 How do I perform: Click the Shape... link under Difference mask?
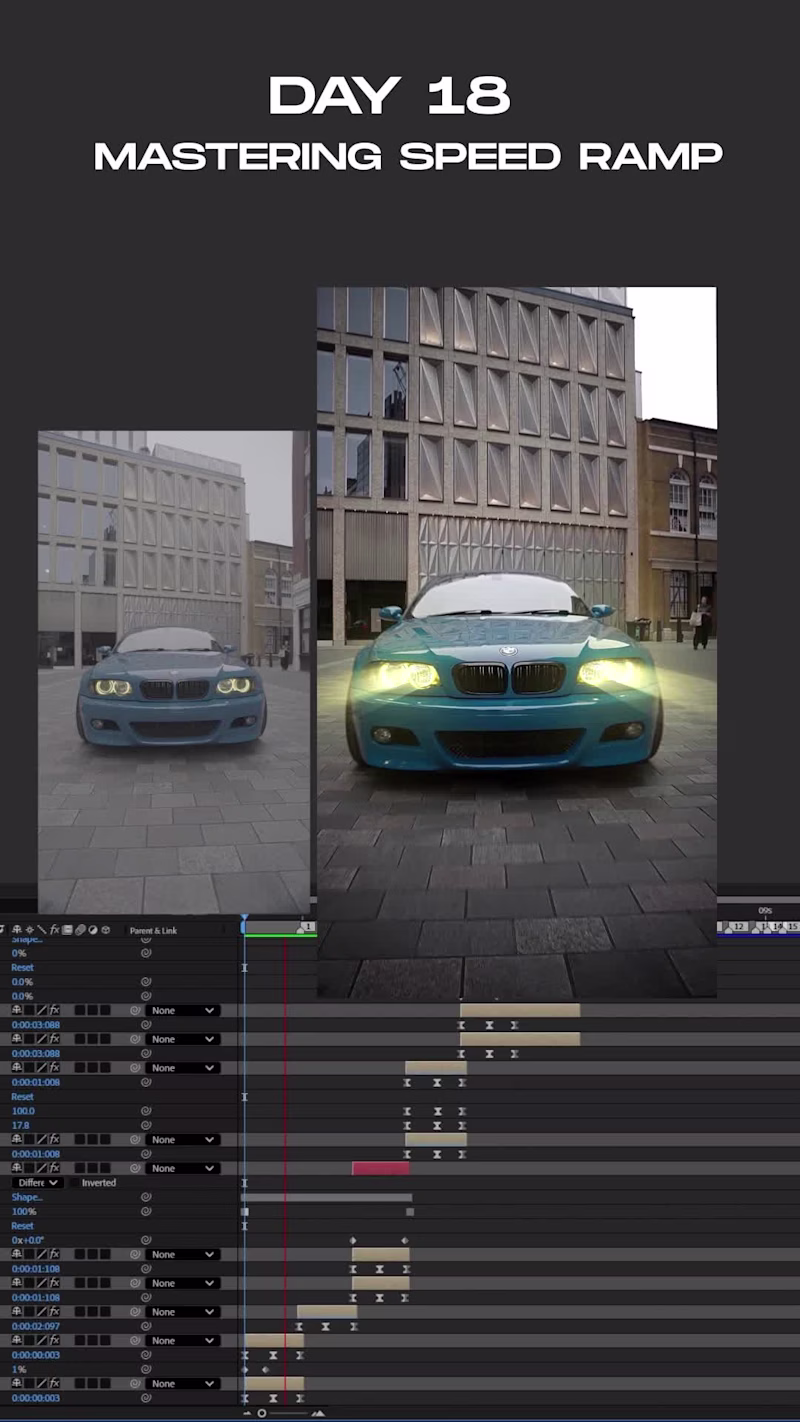(x=27, y=1197)
